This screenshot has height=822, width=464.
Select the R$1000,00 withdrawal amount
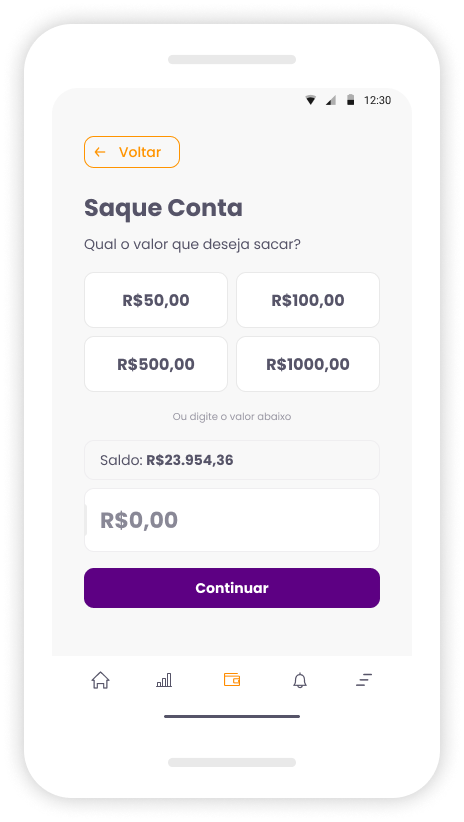coord(308,364)
